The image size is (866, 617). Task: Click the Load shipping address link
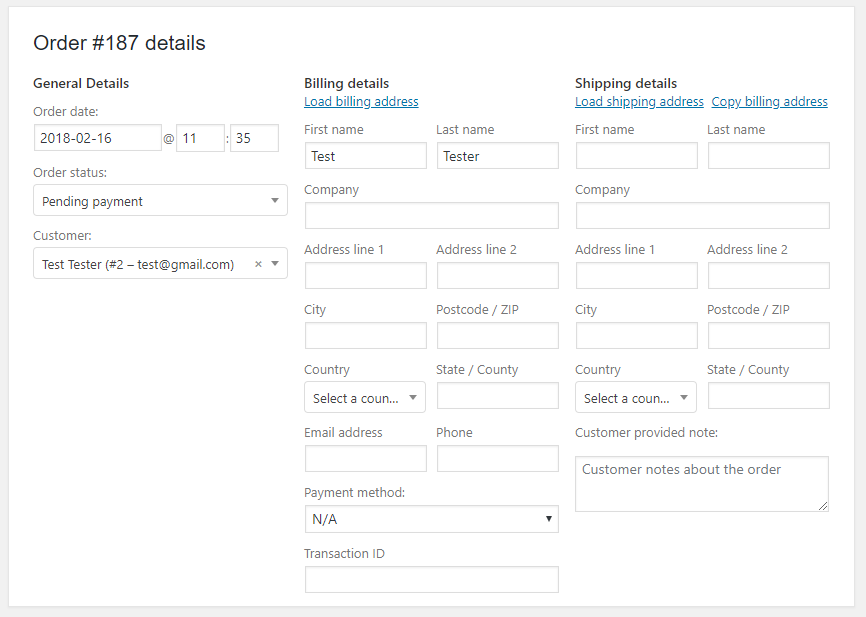(x=639, y=102)
